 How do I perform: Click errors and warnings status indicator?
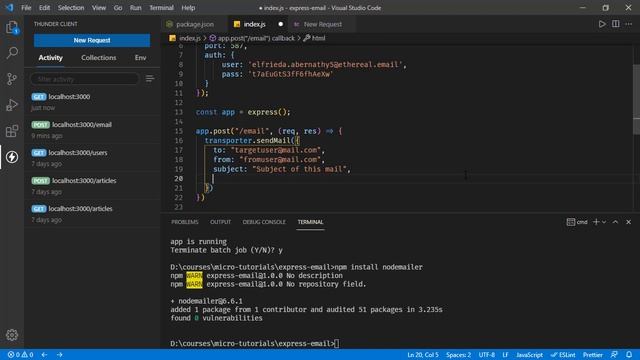pos(20,355)
